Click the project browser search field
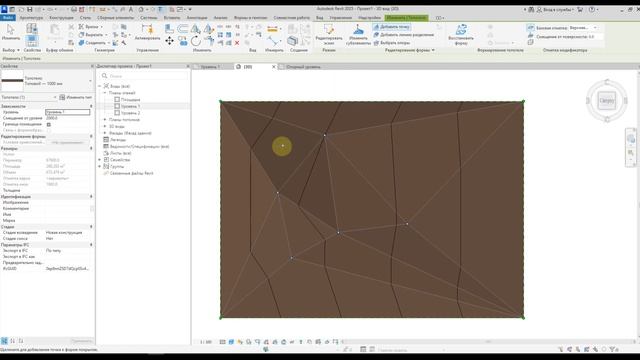The width and height of the screenshot is (640, 360). (x=144, y=76)
